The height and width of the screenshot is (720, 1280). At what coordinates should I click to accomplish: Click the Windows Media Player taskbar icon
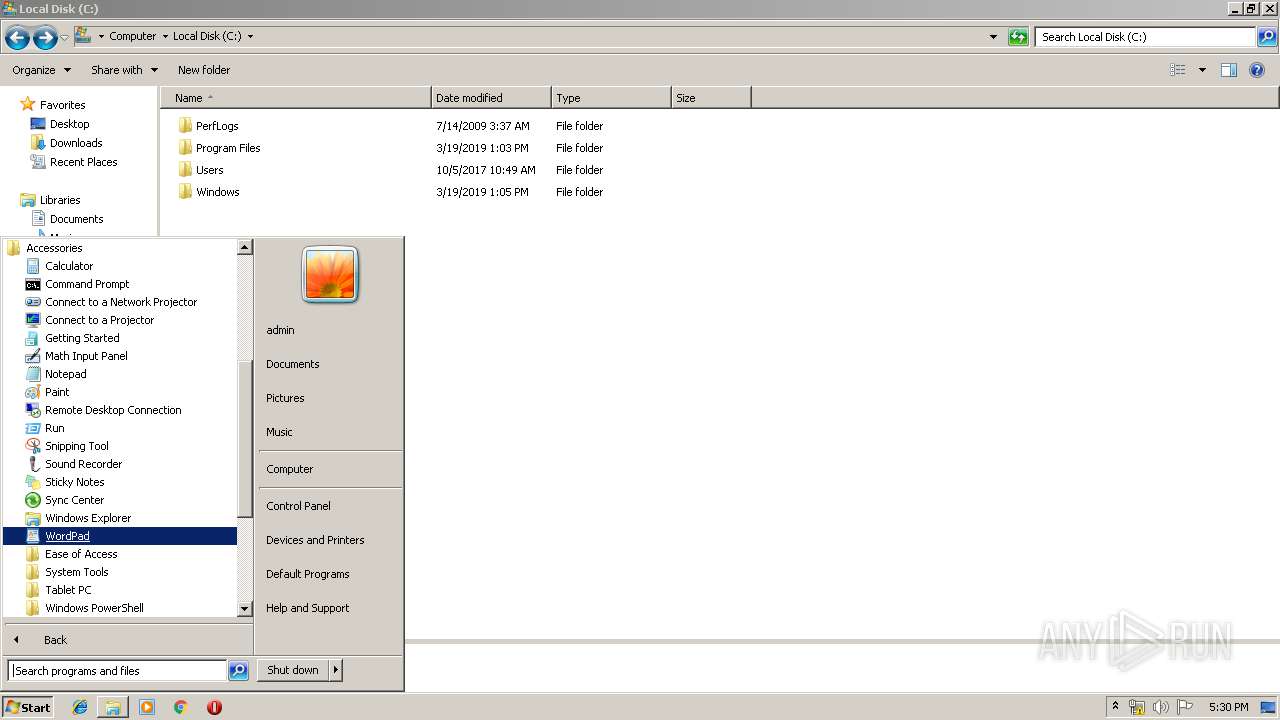tap(147, 707)
